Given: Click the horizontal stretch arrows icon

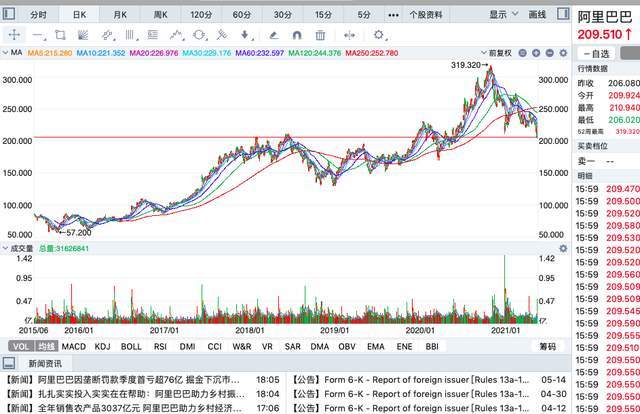Looking at the screenshot, I should (349, 36).
